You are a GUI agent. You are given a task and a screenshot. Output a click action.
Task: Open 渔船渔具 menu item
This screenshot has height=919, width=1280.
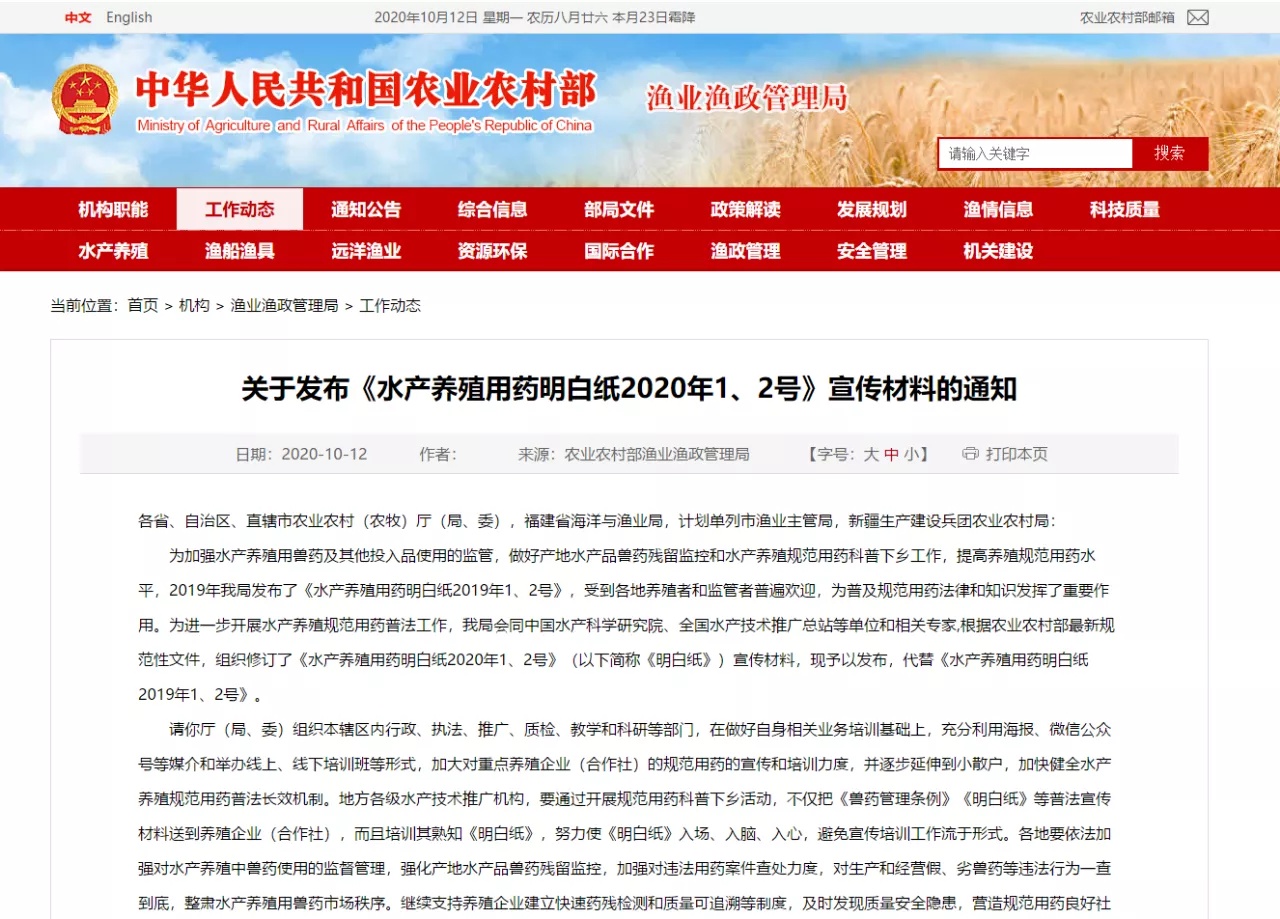240,251
